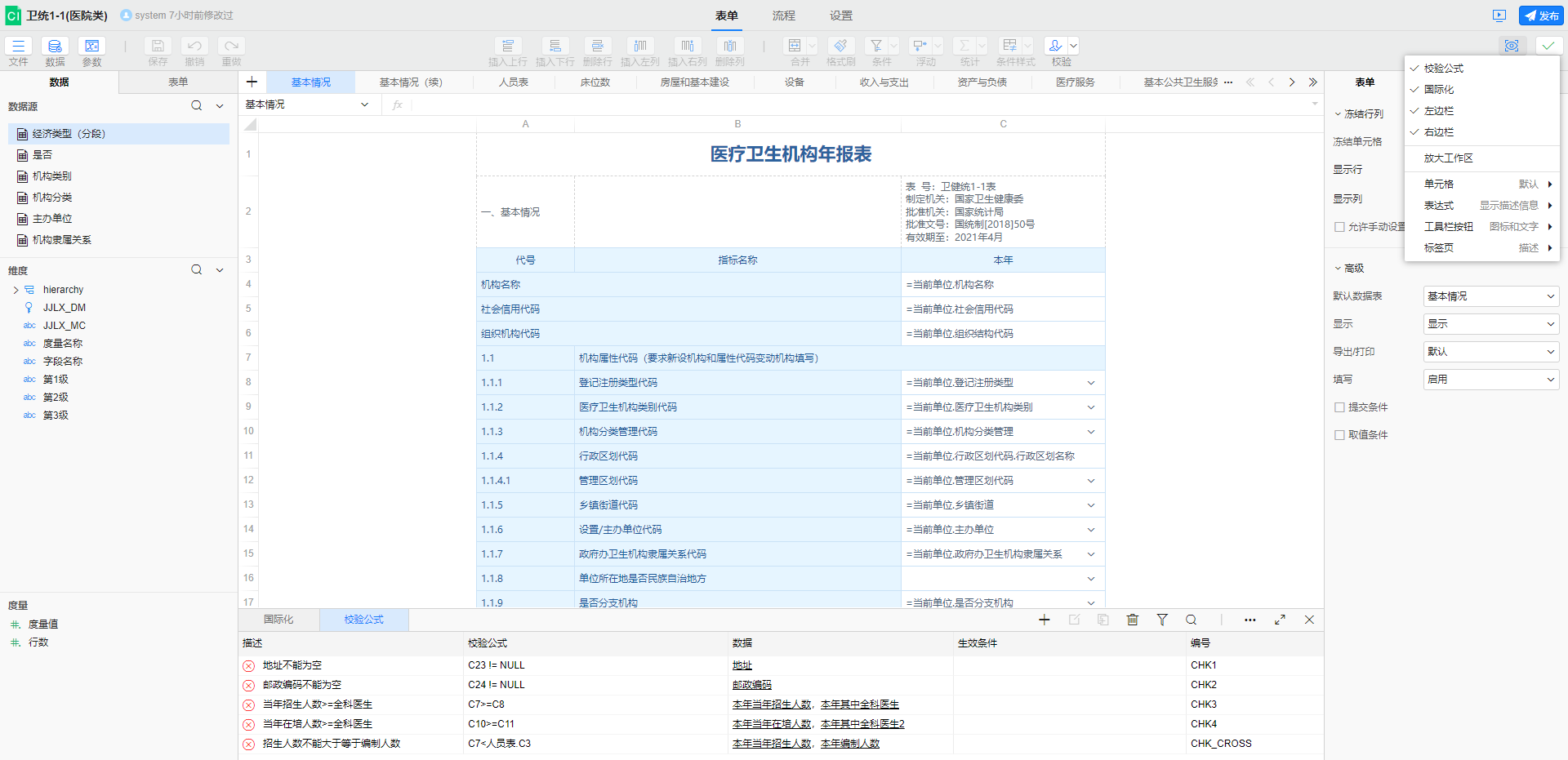This screenshot has height=760, width=1568.
Task: Open the 数据 database icon in toolbar
Action: pyautogui.click(x=55, y=47)
